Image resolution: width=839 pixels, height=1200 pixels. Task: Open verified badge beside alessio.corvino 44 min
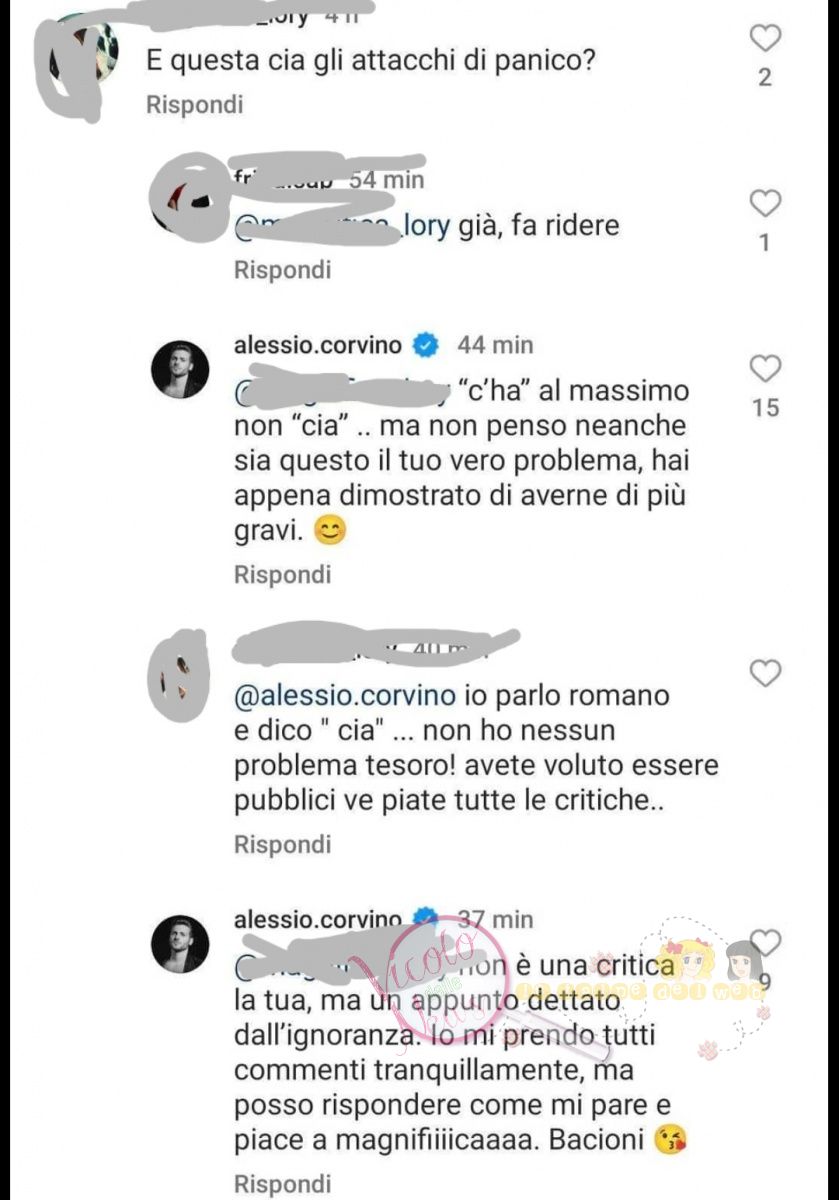[x=425, y=345]
